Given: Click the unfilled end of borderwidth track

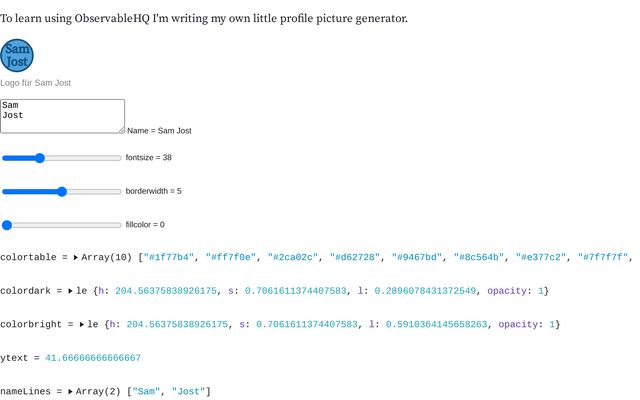Looking at the screenshot, I should (x=116, y=191).
